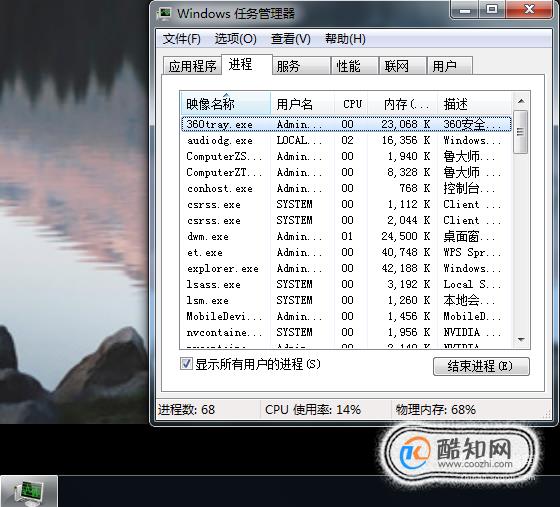Toggle 显示所有用户的进程 checkbox
The image size is (560, 507).
coord(186,364)
